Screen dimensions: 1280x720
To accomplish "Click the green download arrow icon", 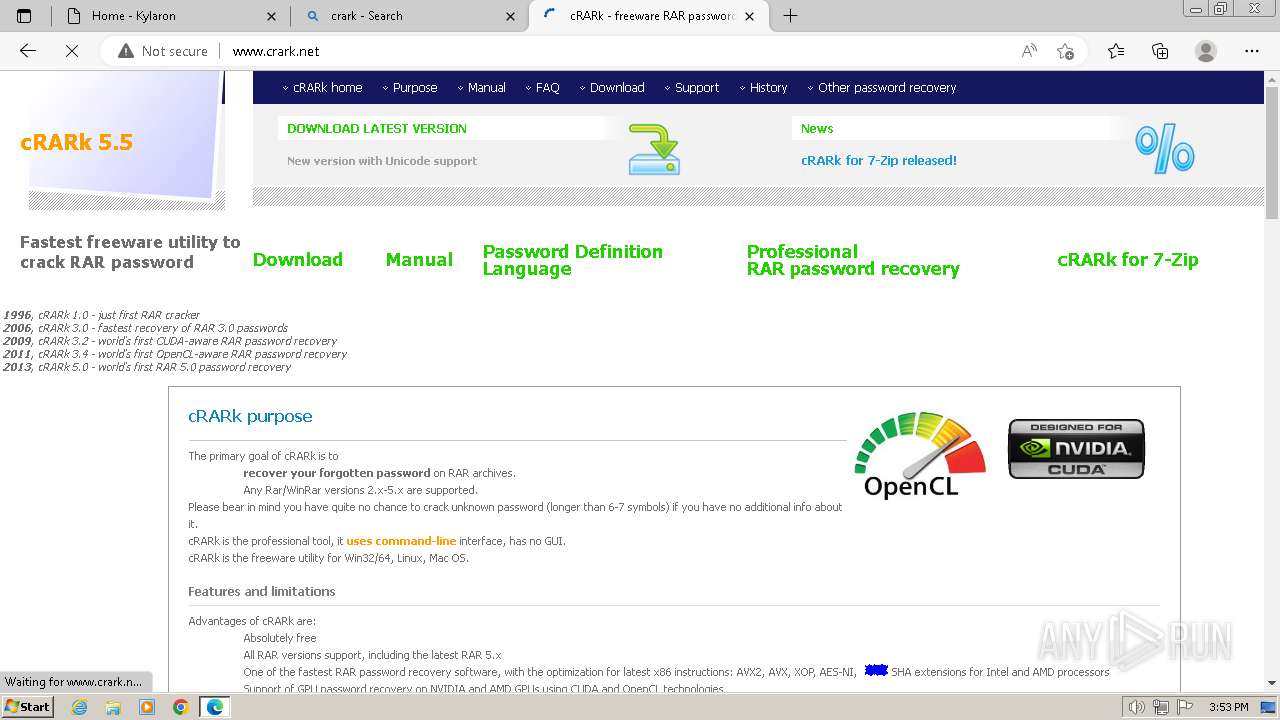I will 654,149.
